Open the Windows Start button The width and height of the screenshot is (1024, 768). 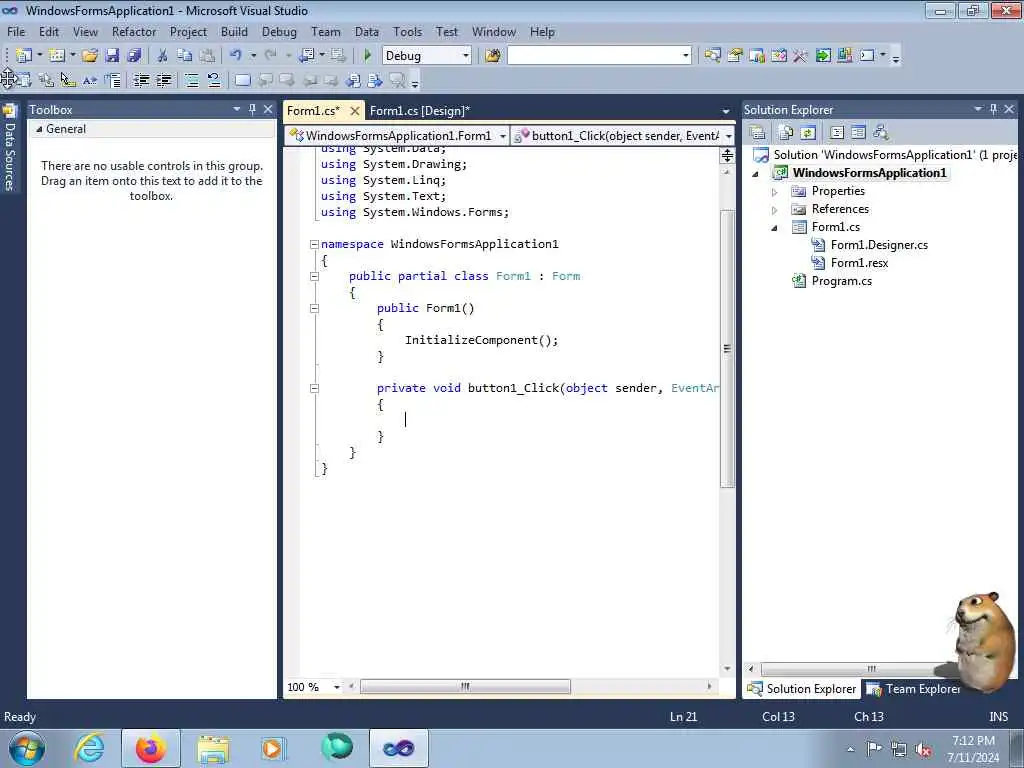pos(26,748)
